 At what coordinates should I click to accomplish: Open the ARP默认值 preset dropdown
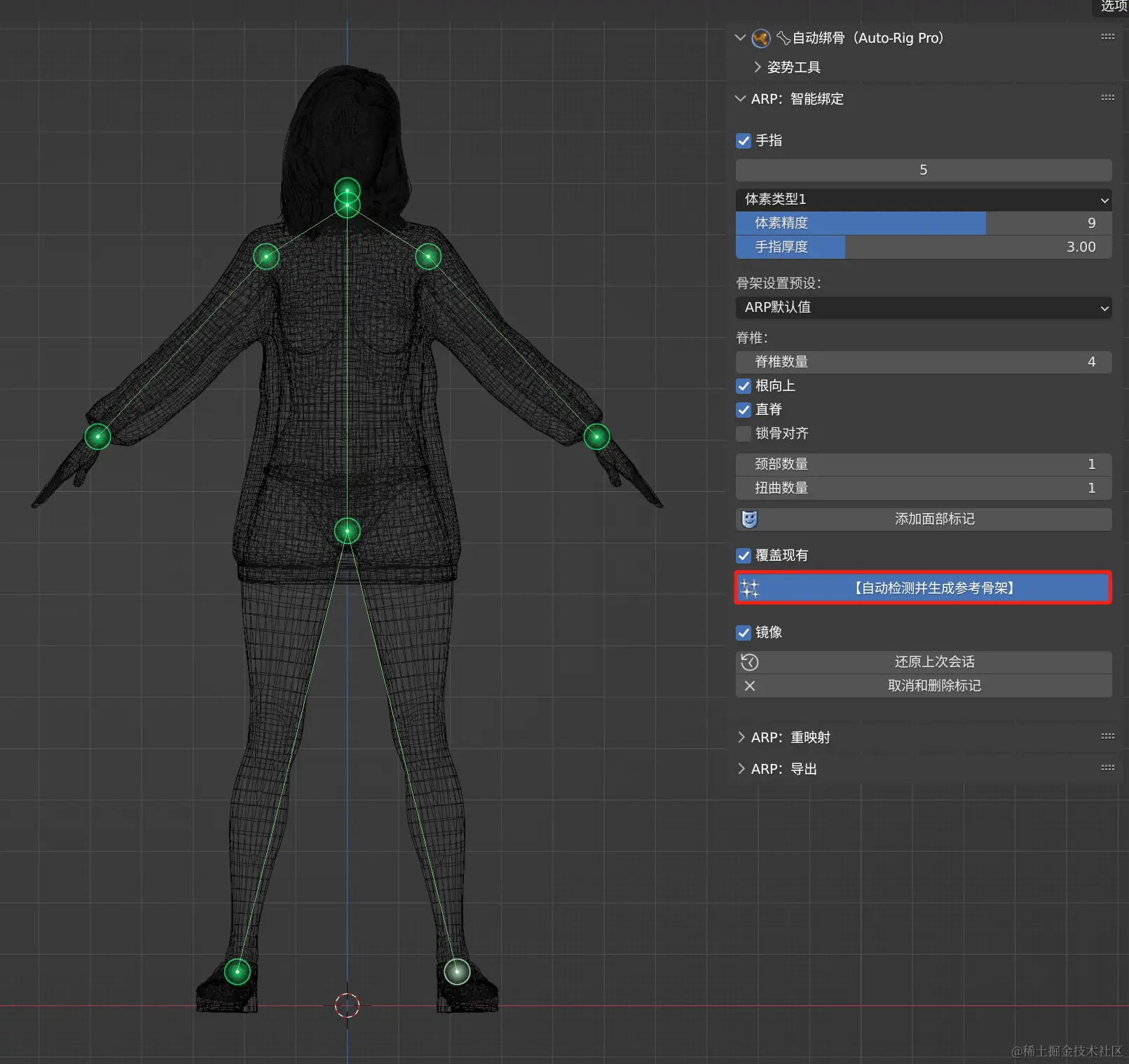point(923,308)
